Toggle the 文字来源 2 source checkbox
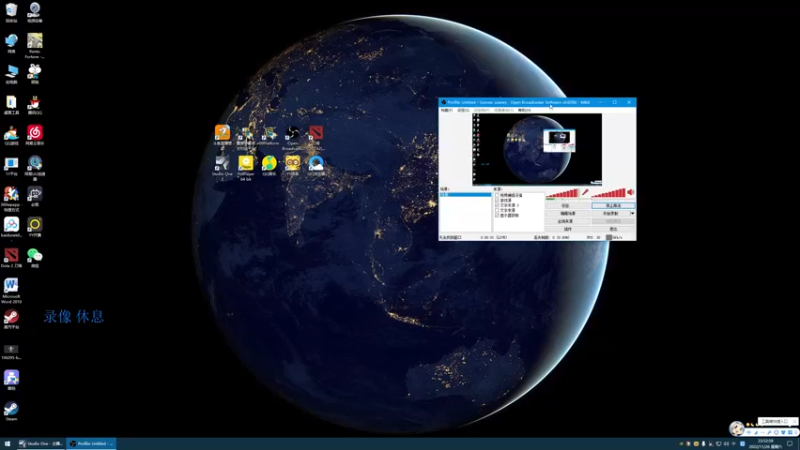Viewport: 800px width, 450px height. [497, 205]
